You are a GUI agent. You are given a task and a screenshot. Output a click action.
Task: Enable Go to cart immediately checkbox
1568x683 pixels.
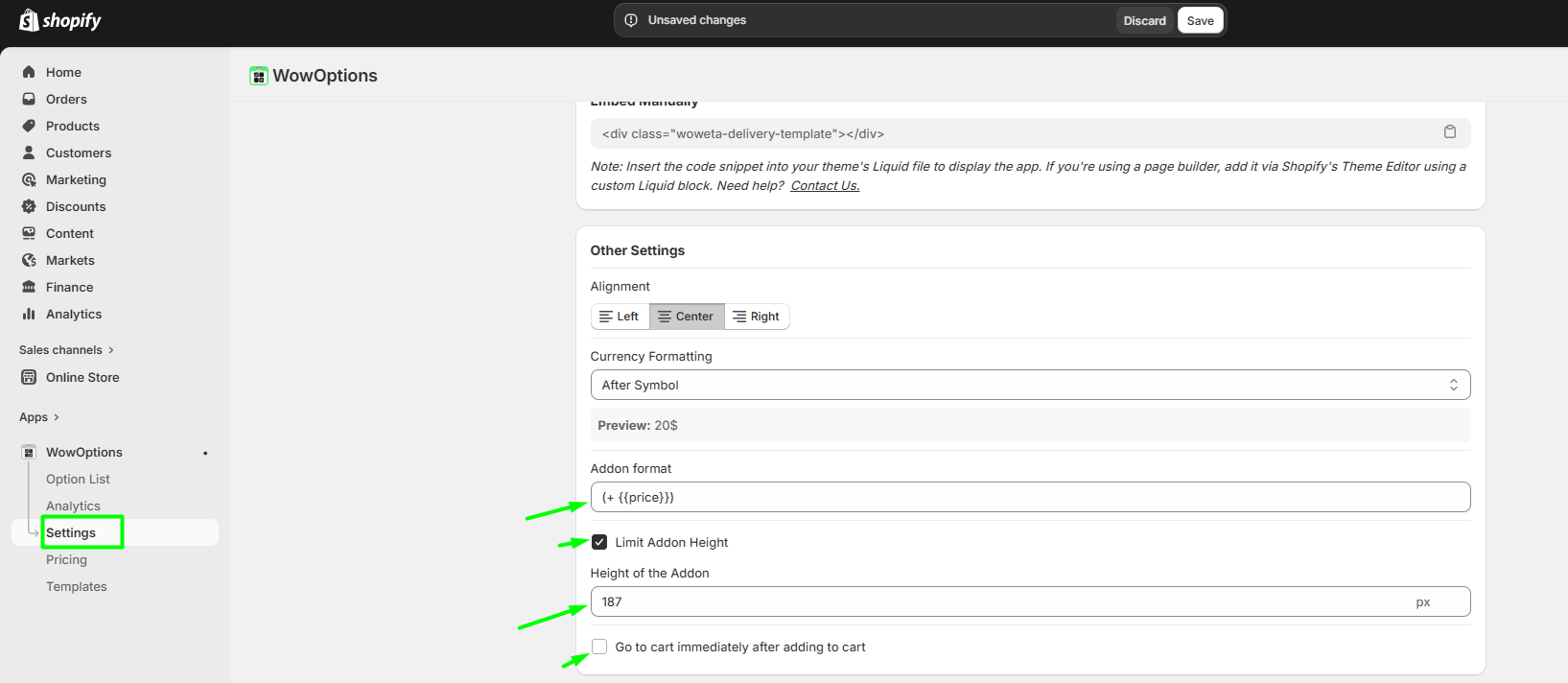pyautogui.click(x=599, y=647)
